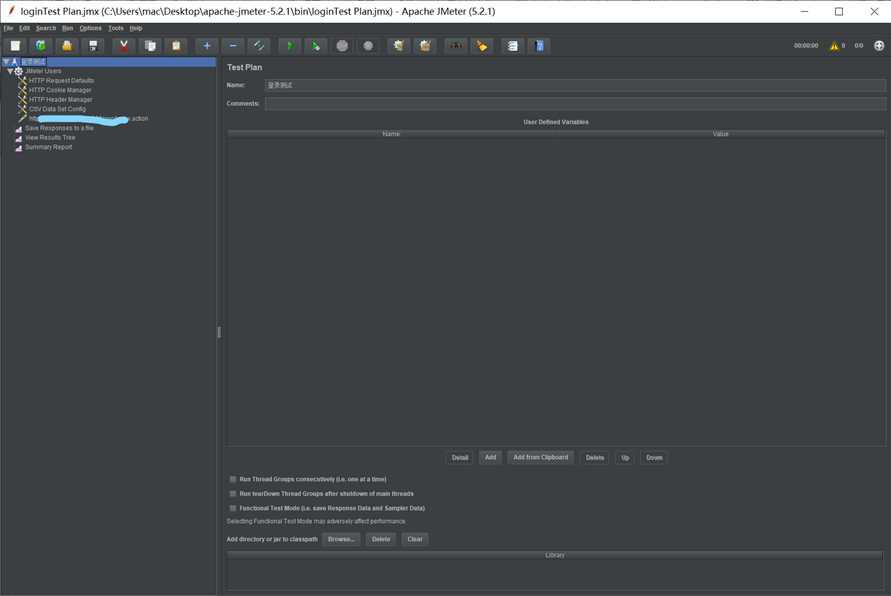891x596 pixels.
Task: Open the Help menu
Action: tap(136, 28)
